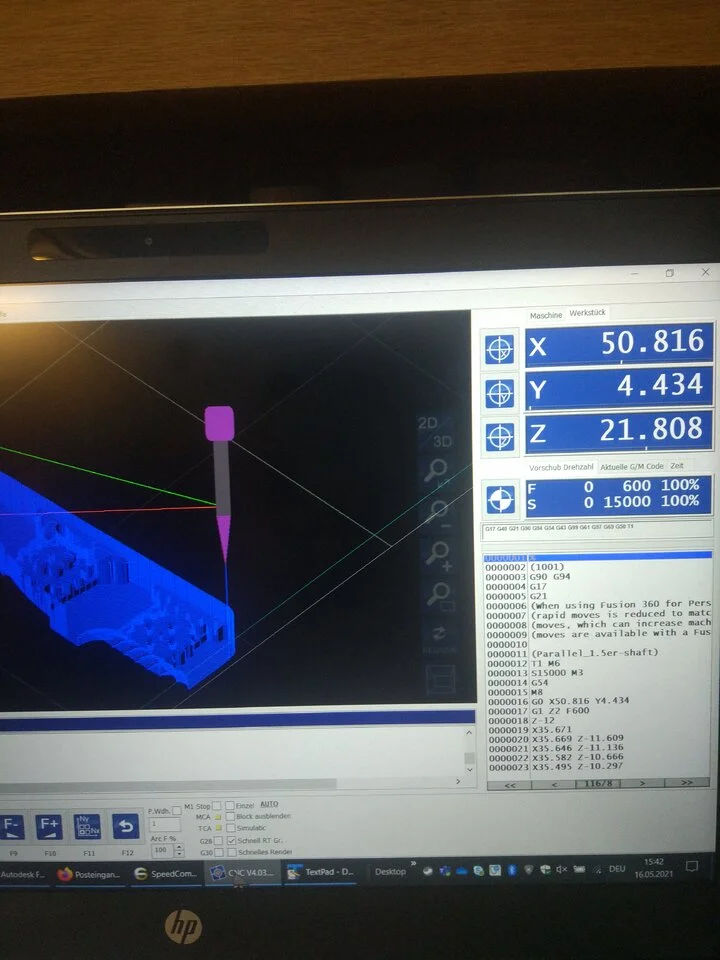
Task: Open the Aktuelle G/M Code tab
Action: (632, 467)
